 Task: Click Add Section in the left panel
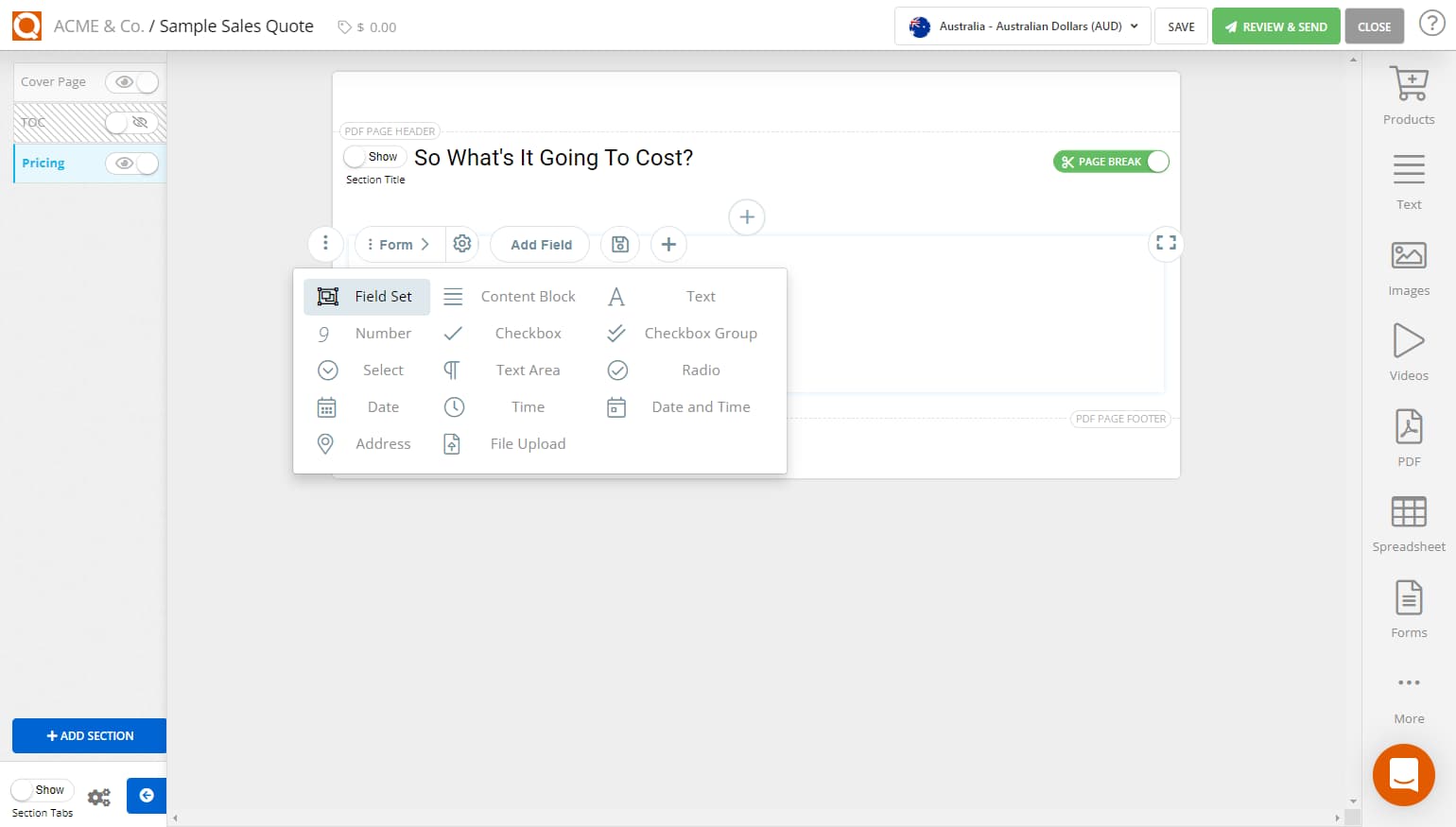(x=89, y=735)
